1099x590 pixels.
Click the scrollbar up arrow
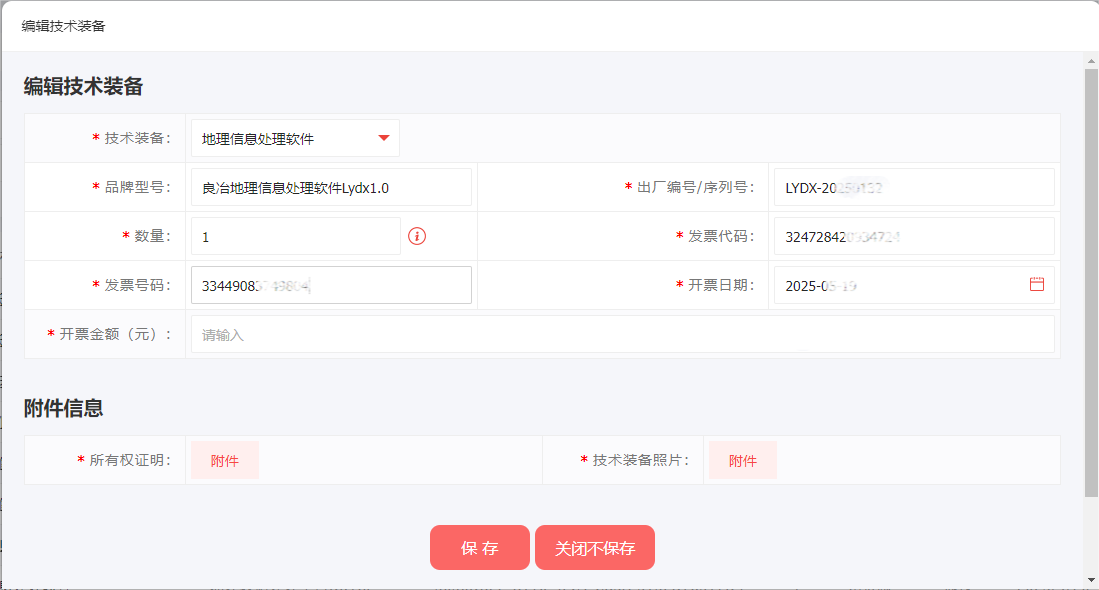(1091, 61)
